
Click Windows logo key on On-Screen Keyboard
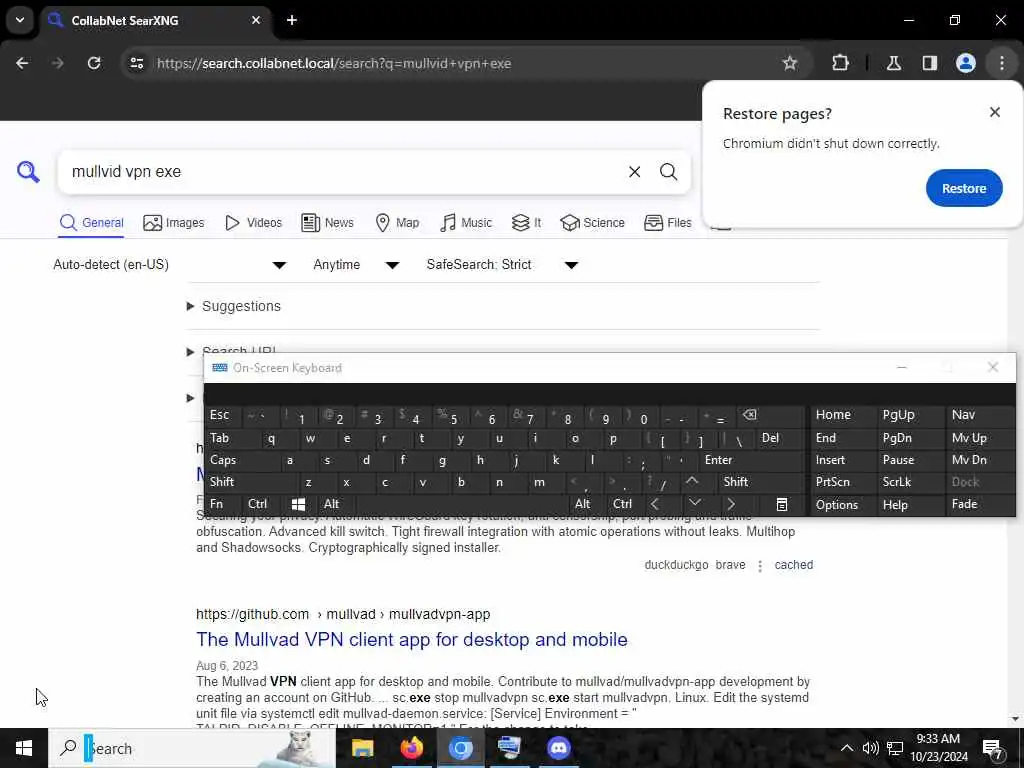[298, 504]
